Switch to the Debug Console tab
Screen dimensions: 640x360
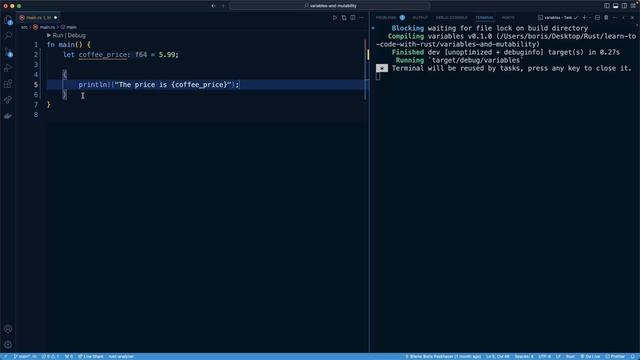451,18
